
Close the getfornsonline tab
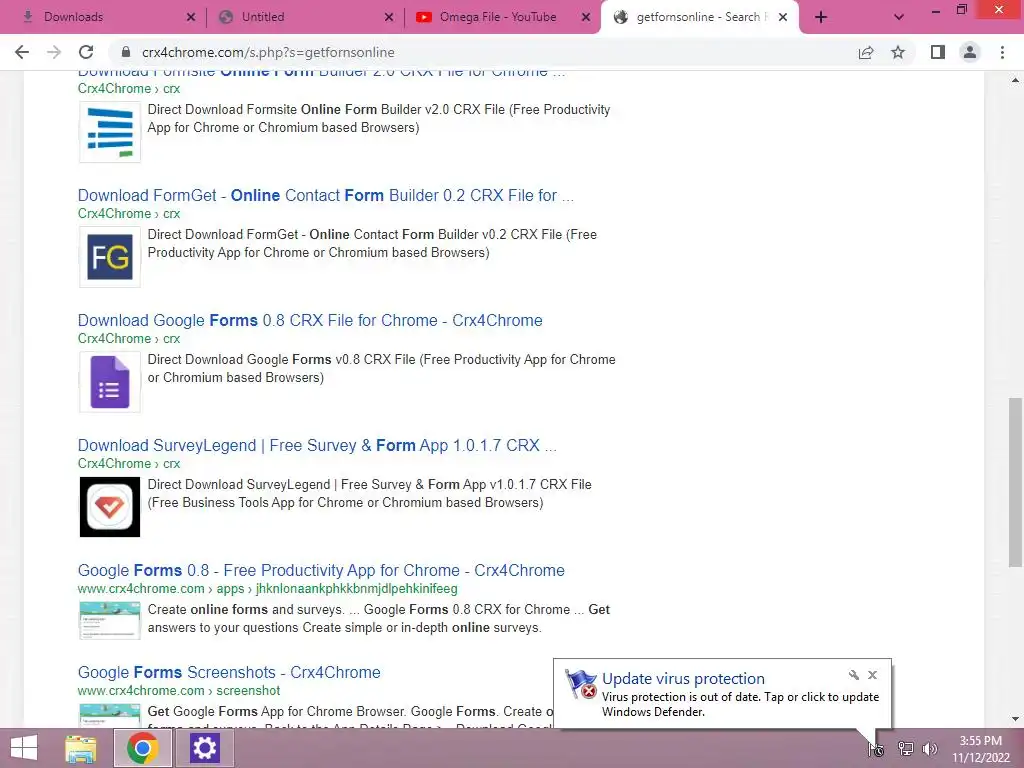782,17
